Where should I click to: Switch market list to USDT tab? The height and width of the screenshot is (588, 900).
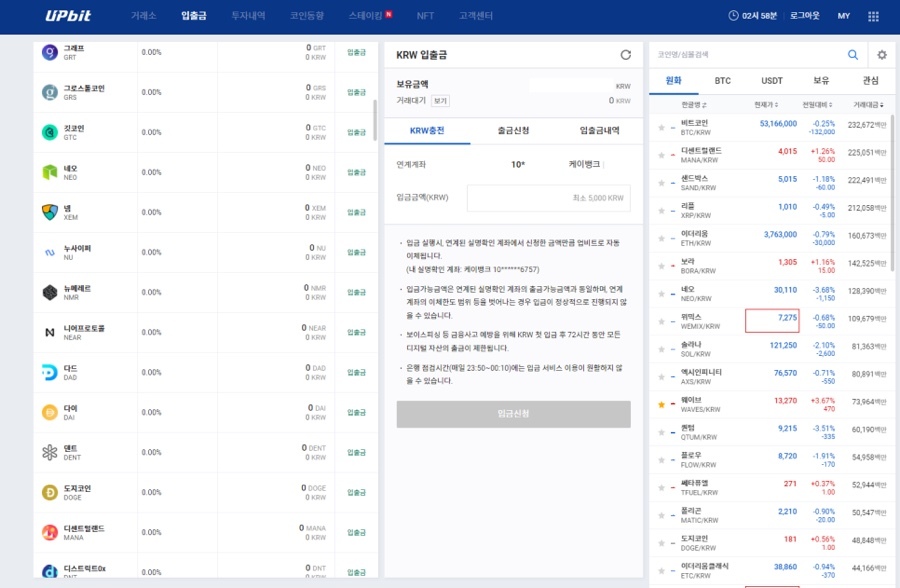pos(772,81)
